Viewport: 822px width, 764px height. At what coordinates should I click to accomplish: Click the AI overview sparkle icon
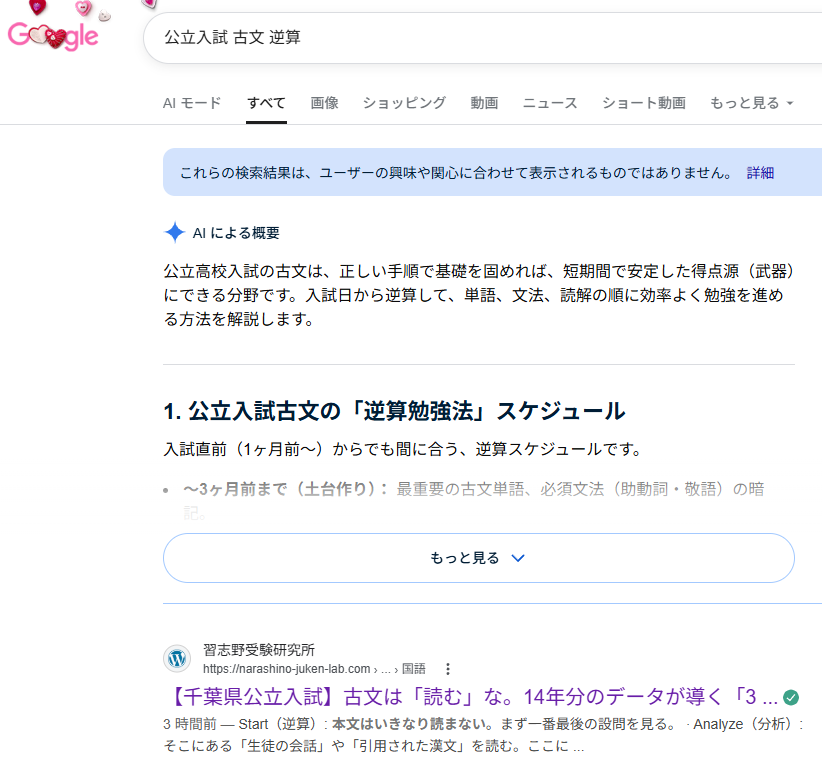[x=174, y=233]
